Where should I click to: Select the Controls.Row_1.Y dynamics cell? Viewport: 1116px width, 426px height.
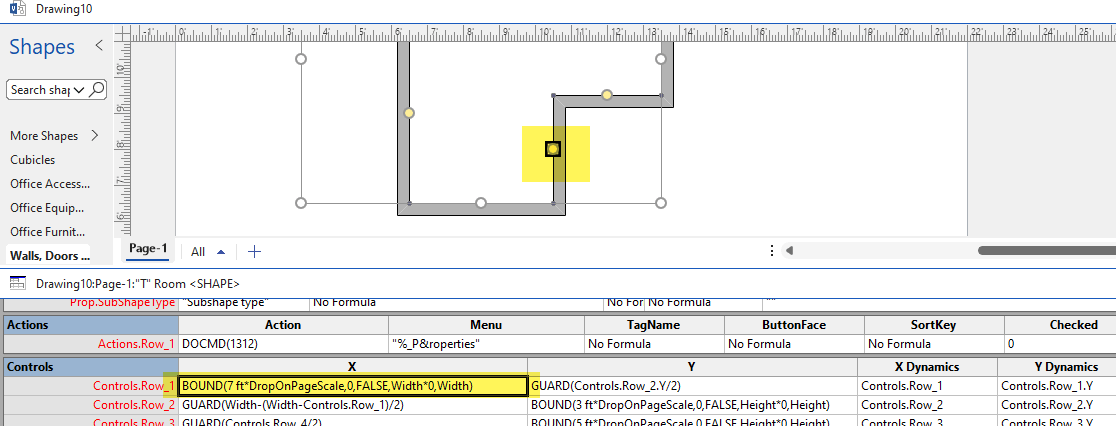pyautogui.click(x=1057, y=386)
